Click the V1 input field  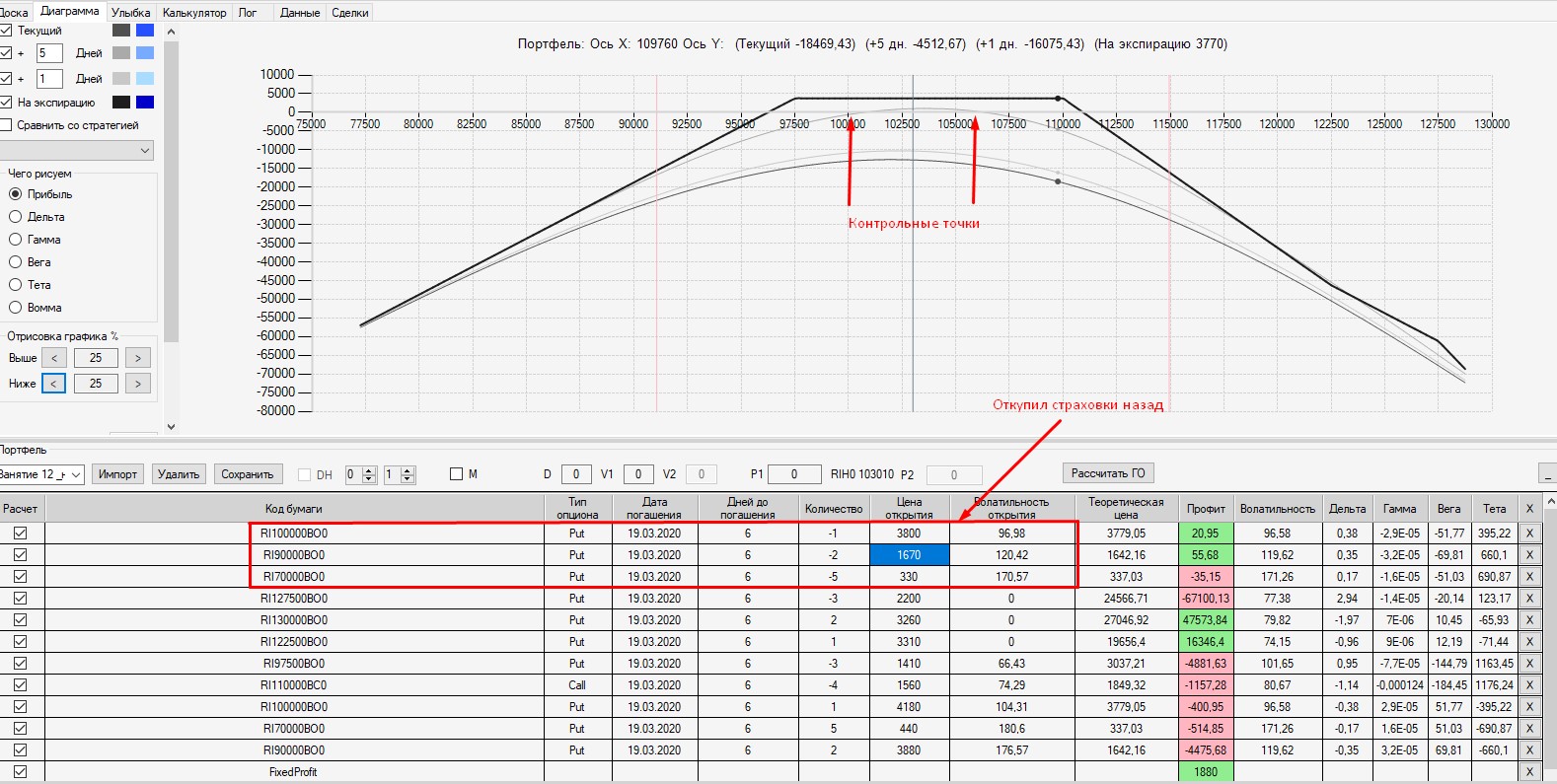(638, 474)
